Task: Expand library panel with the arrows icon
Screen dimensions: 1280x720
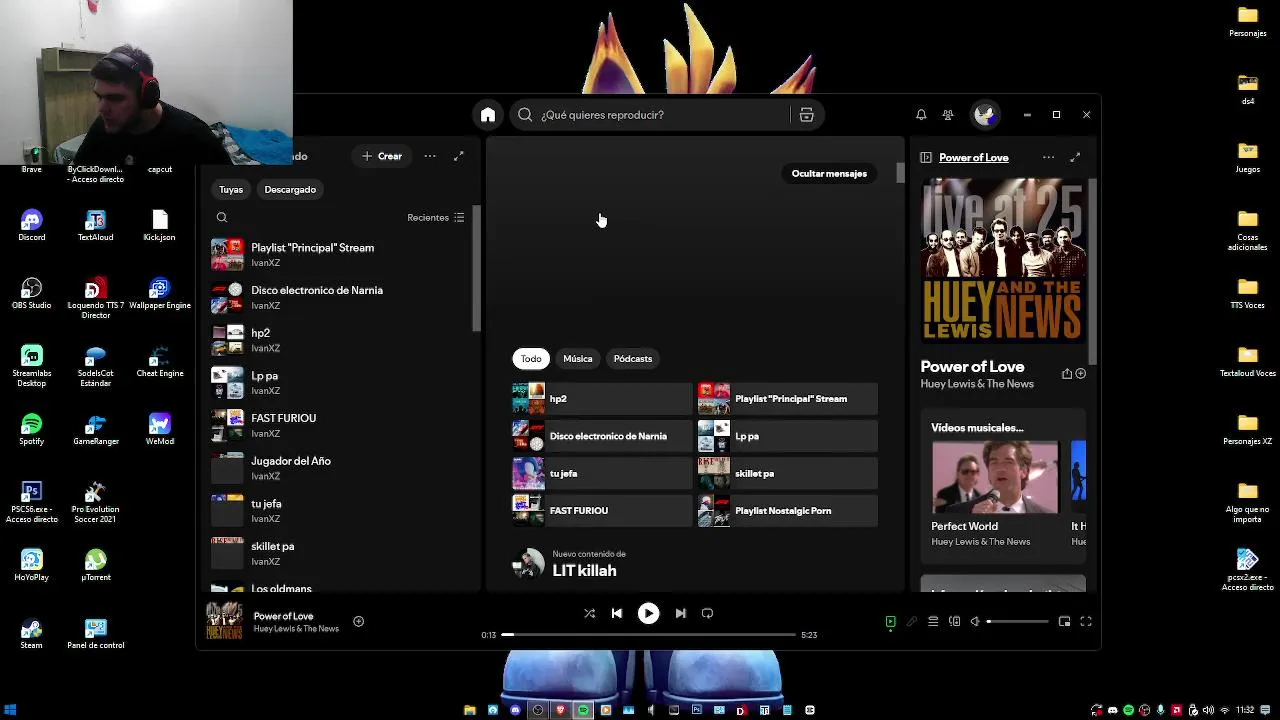Action: [458, 156]
